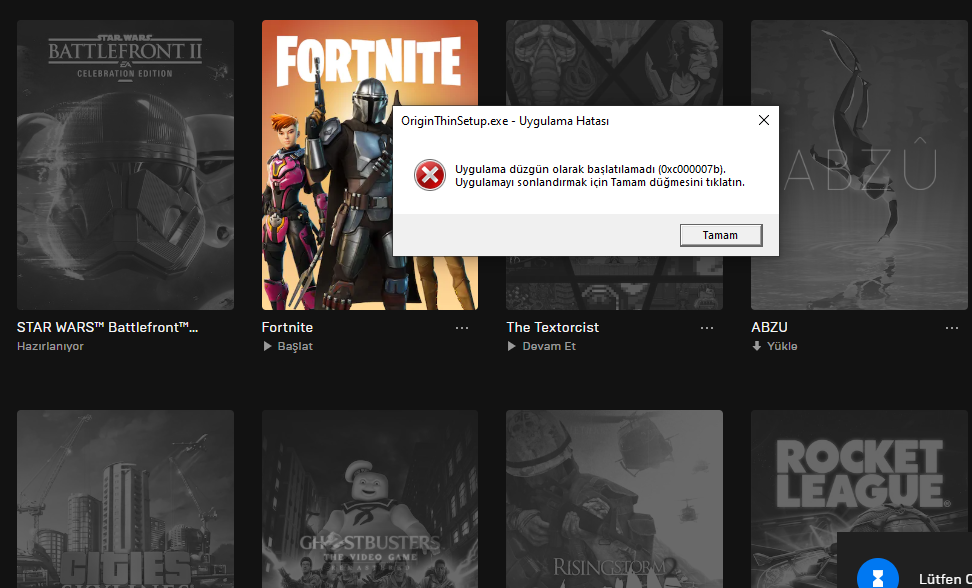Close the OriginThinSetup.exe error dialog

pyautogui.click(x=764, y=120)
